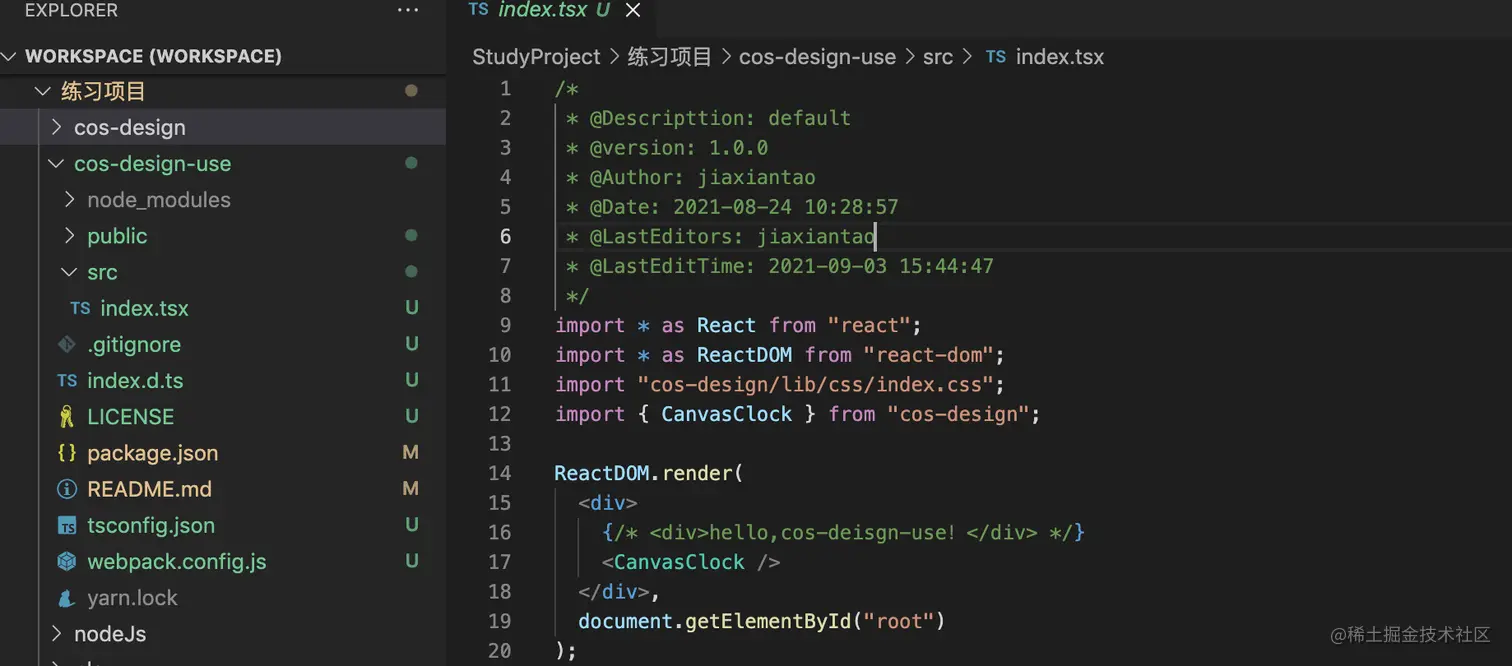Click the @Date: 2021-08-24 comment line
1512x666 pixels.
point(733,207)
